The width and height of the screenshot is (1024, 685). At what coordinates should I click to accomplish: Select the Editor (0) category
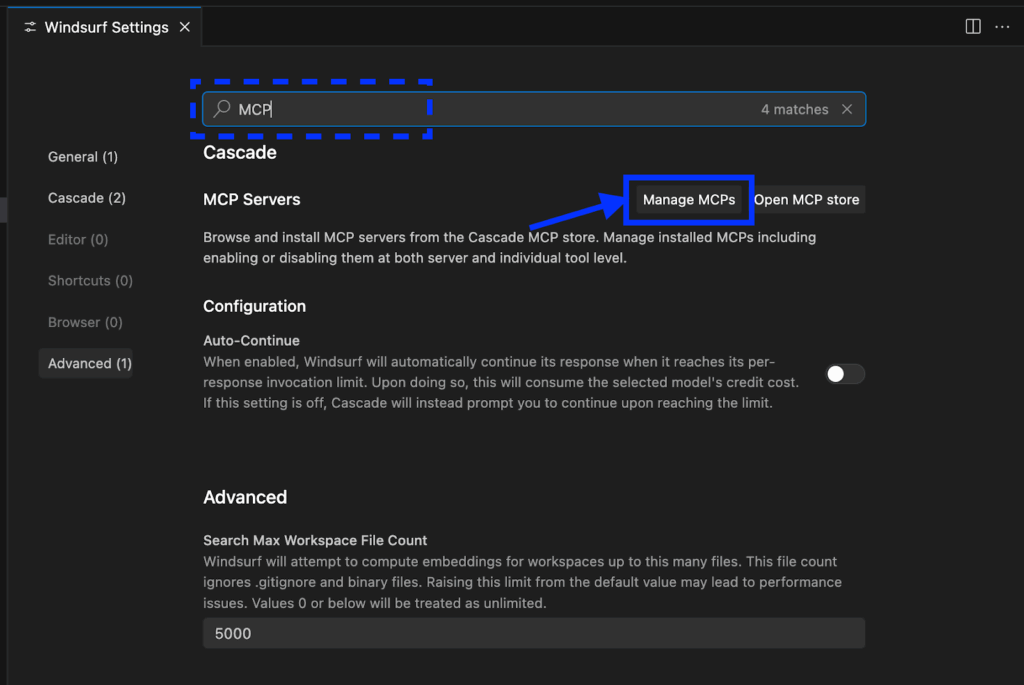coord(78,240)
